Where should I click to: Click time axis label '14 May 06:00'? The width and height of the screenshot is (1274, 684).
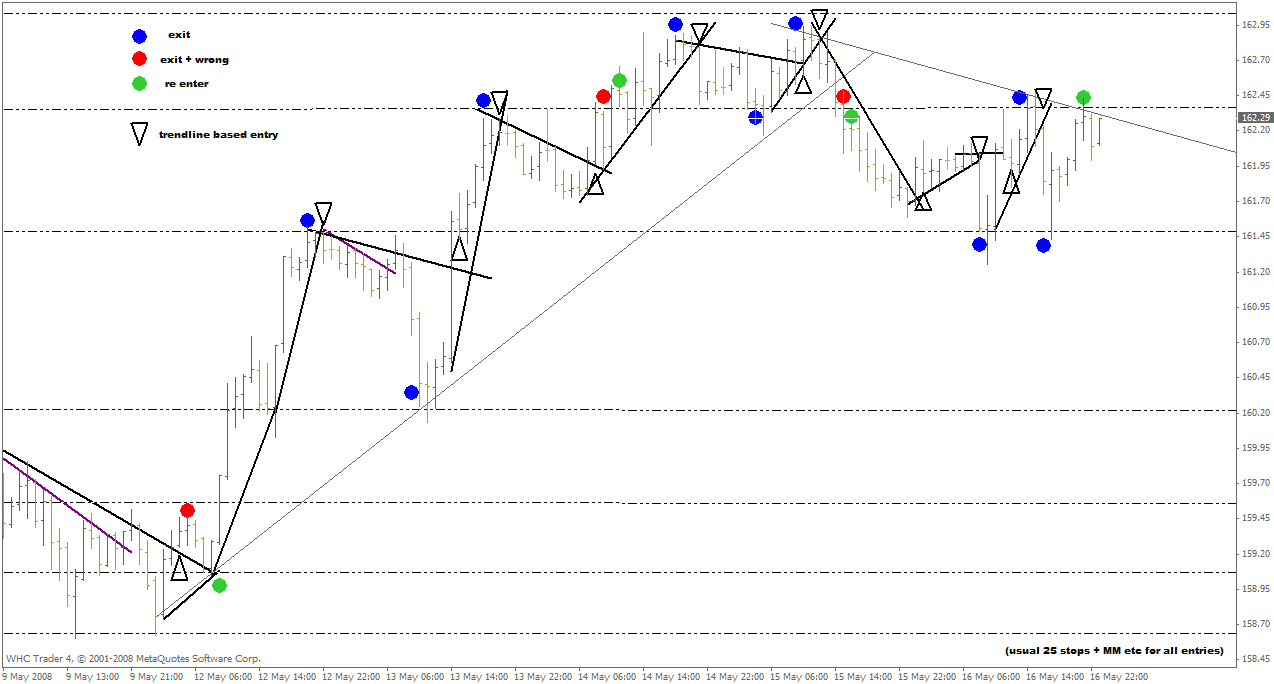click(607, 676)
